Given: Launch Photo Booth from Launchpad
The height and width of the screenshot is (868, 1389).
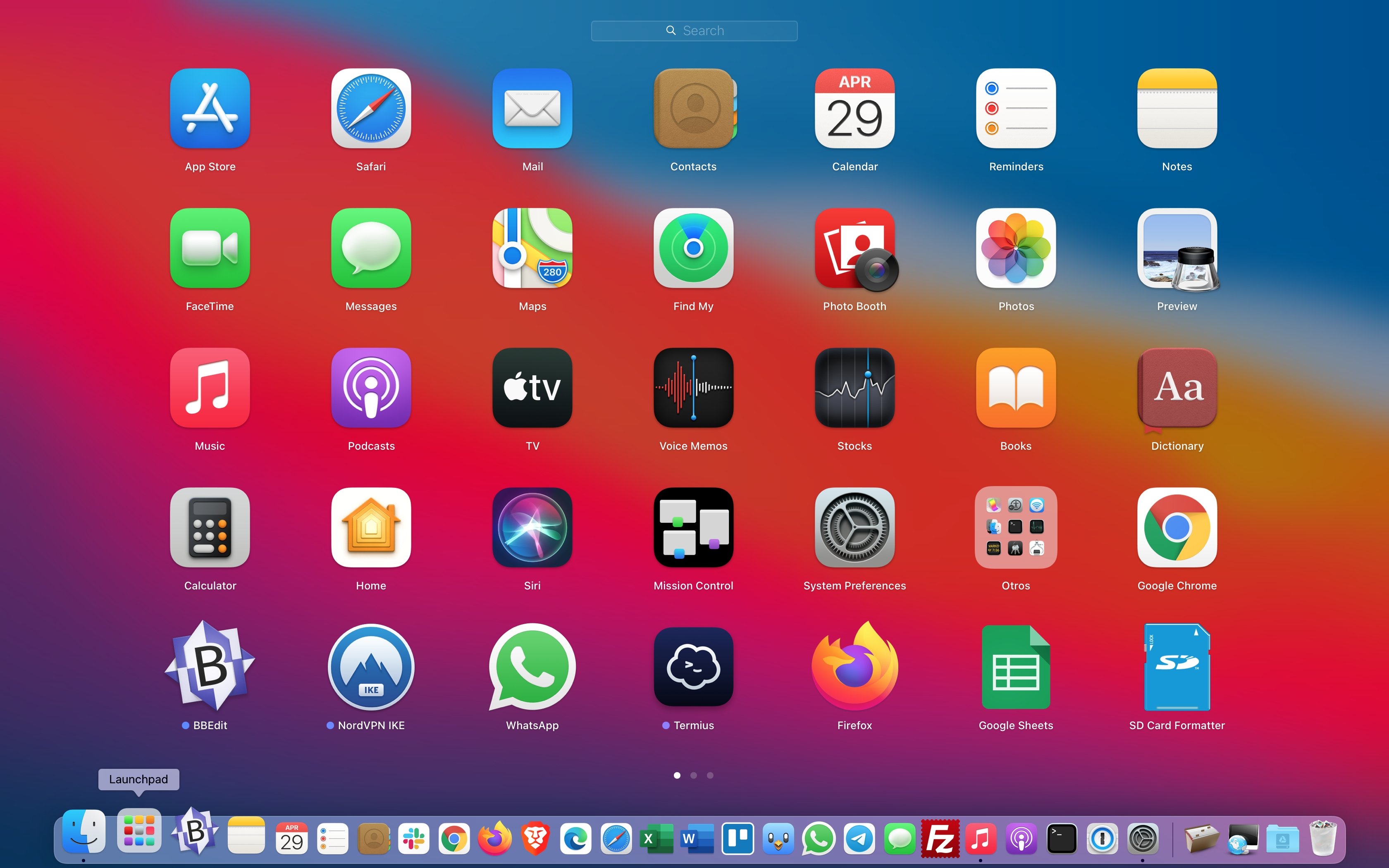Looking at the screenshot, I should [854, 248].
